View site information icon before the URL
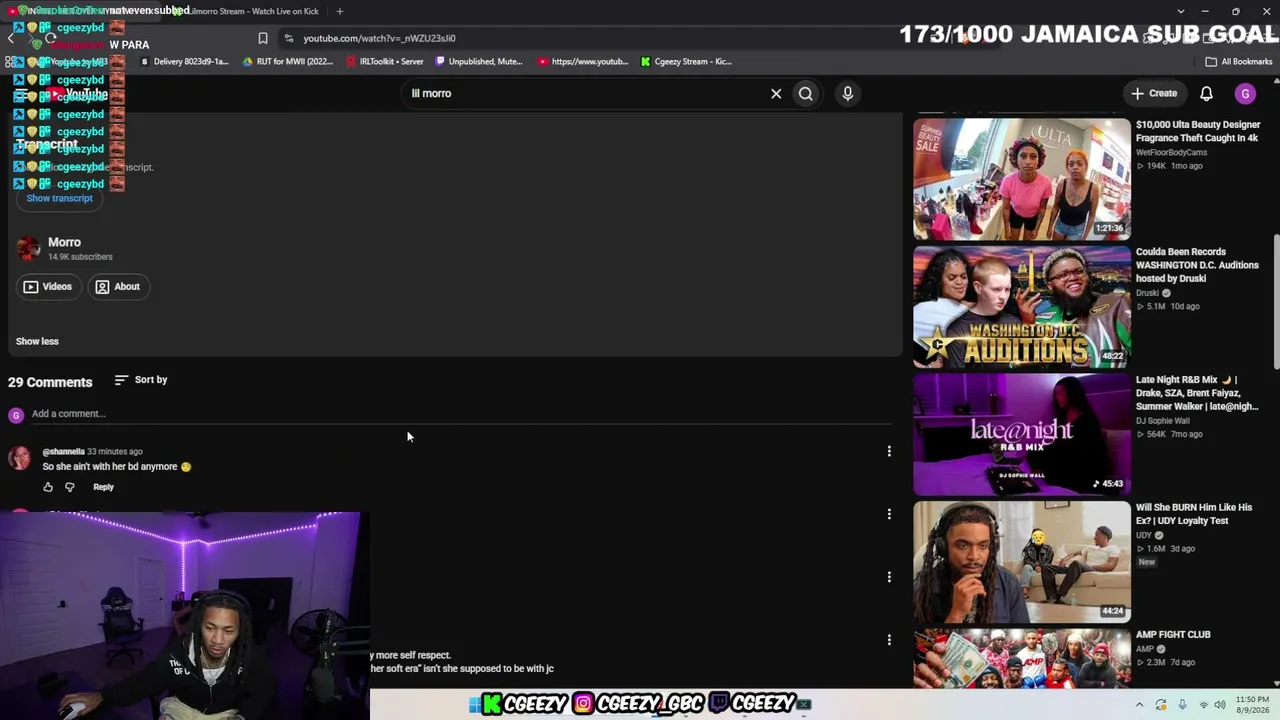The image size is (1280, 720). 289,38
